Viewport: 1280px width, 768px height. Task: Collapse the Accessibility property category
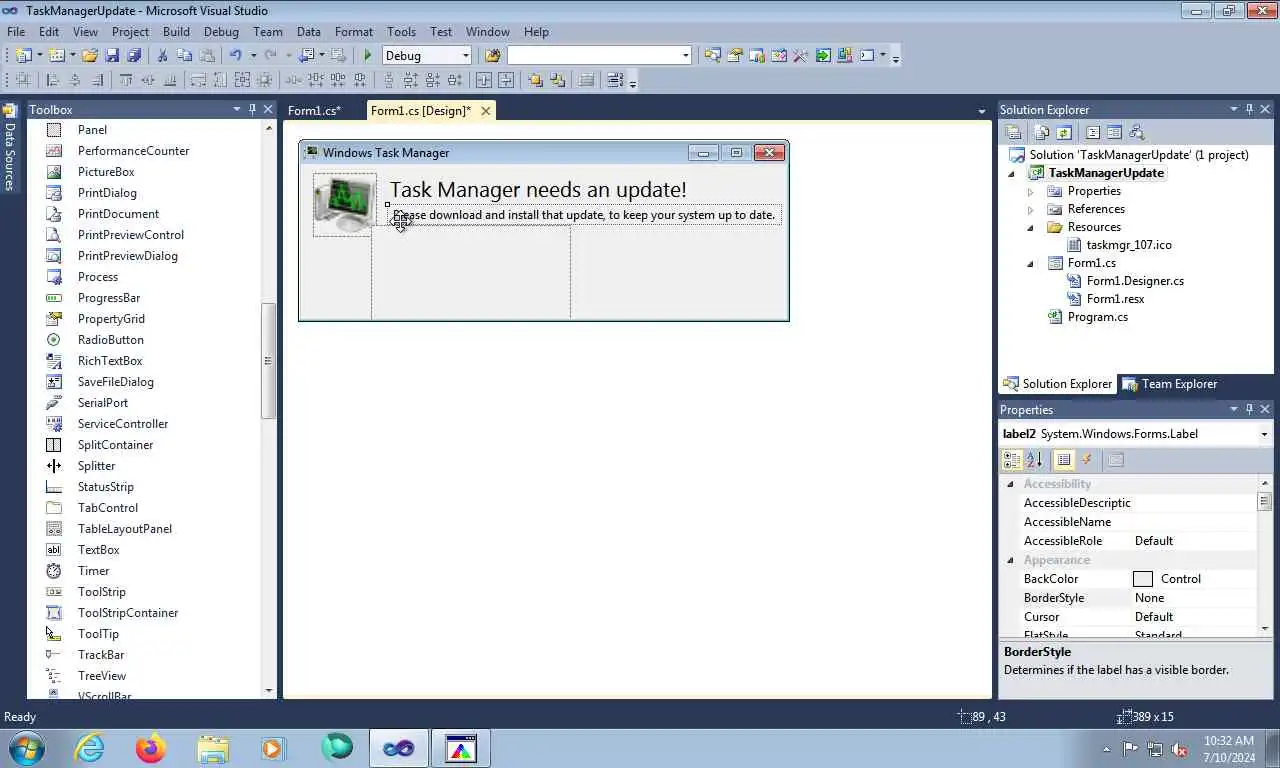pos(1010,484)
